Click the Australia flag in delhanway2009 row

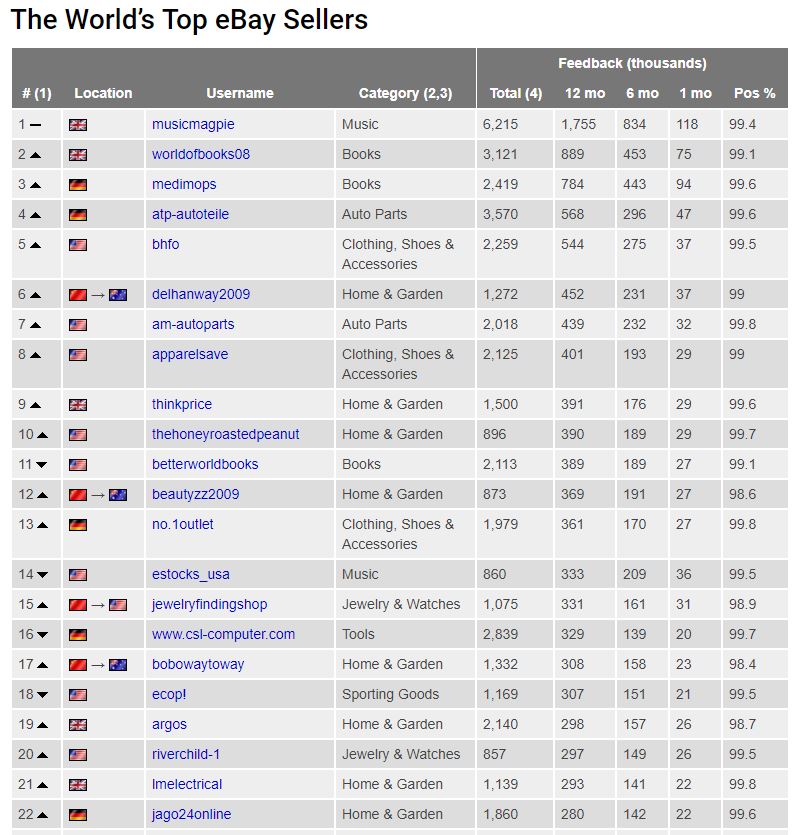(x=118, y=295)
